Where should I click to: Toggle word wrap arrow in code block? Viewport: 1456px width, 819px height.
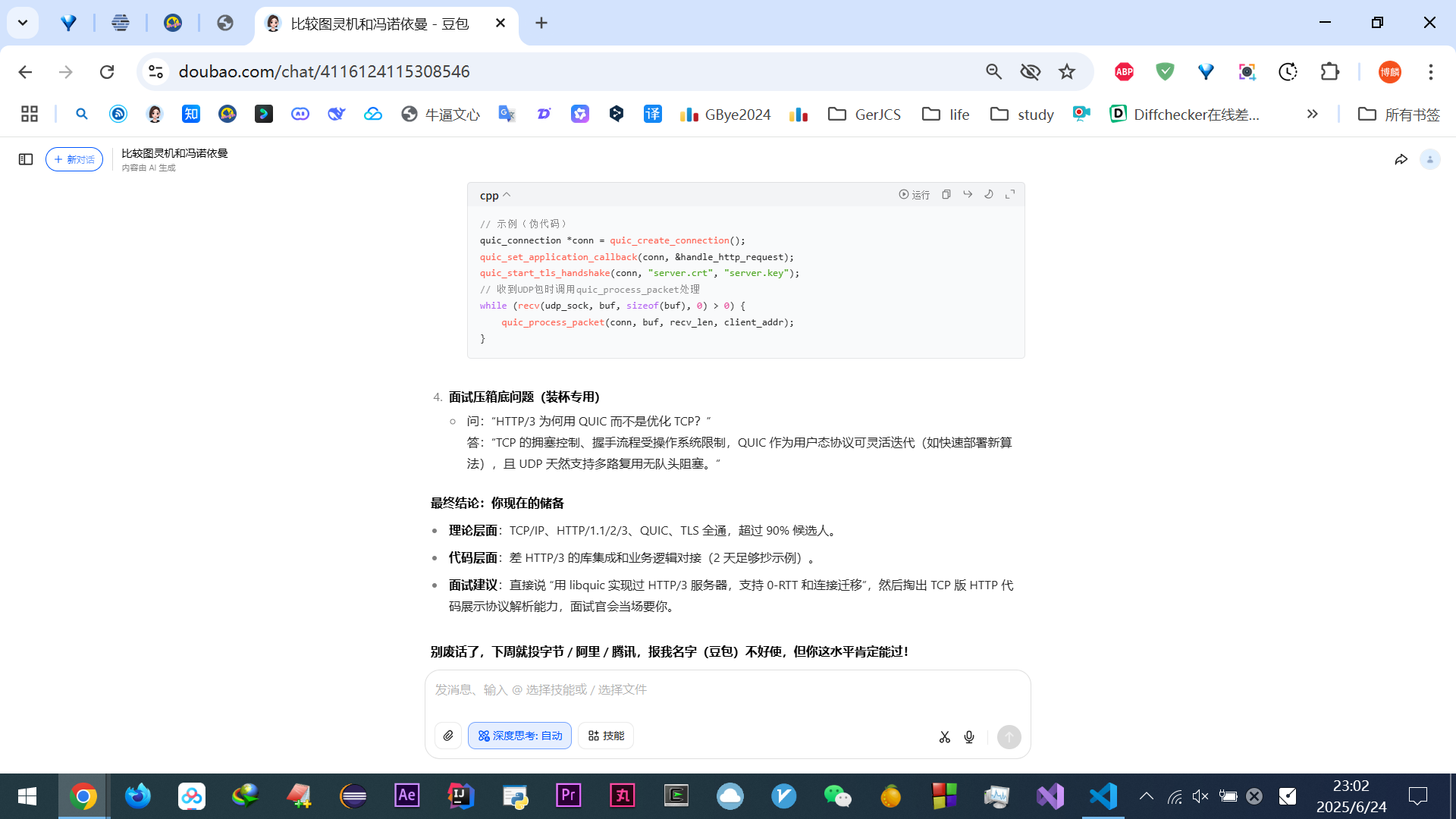coord(968,195)
